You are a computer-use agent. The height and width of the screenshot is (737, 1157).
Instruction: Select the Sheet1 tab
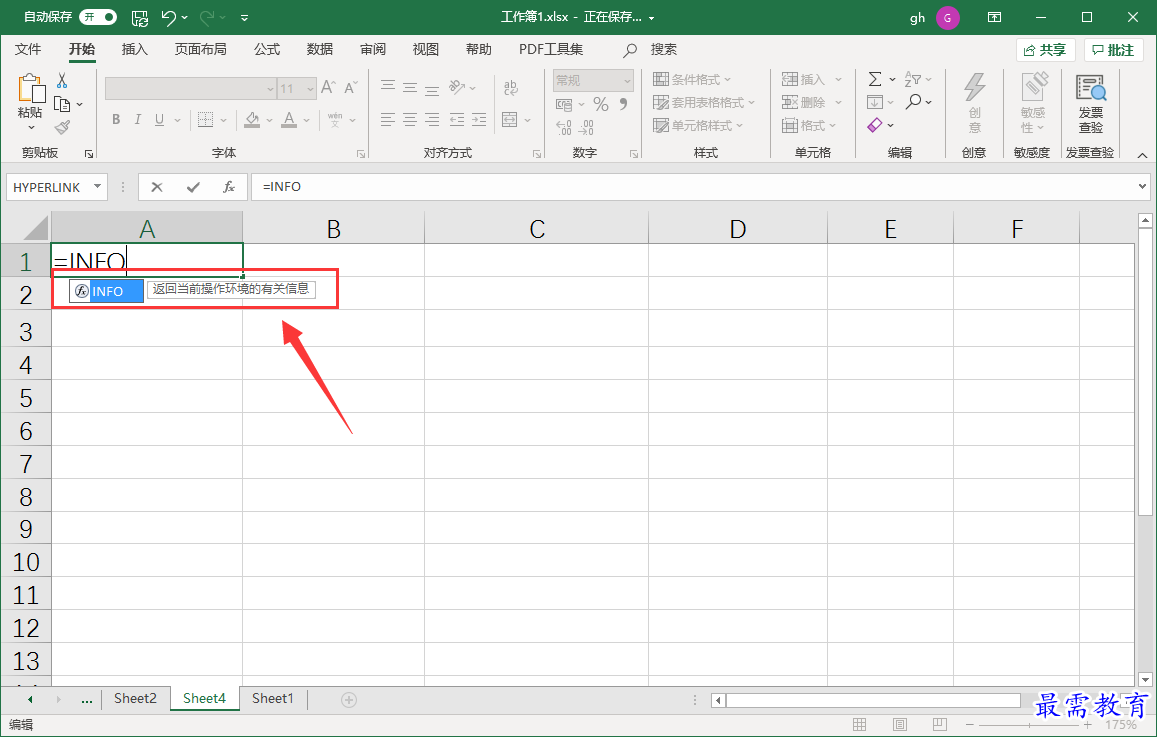[x=272, y=699]
